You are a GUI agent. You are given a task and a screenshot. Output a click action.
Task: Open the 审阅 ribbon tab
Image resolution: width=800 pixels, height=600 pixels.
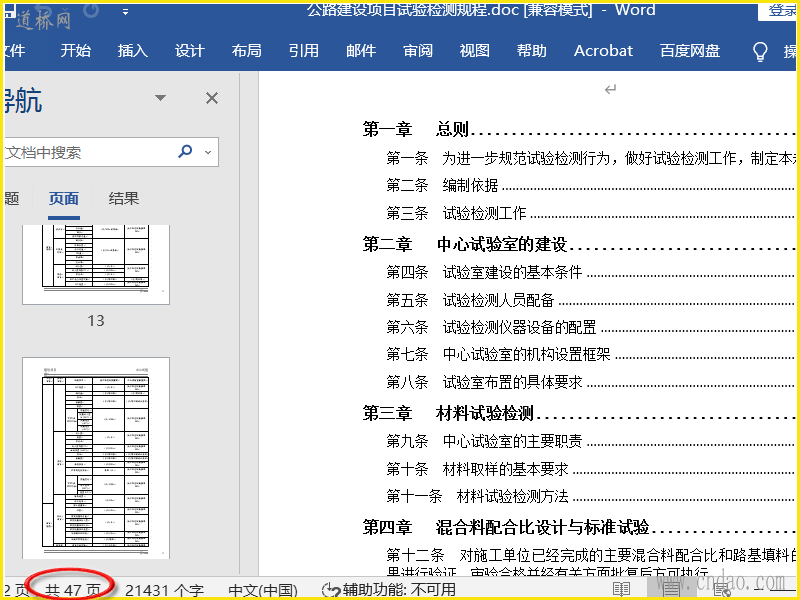(x=418, y=51)
